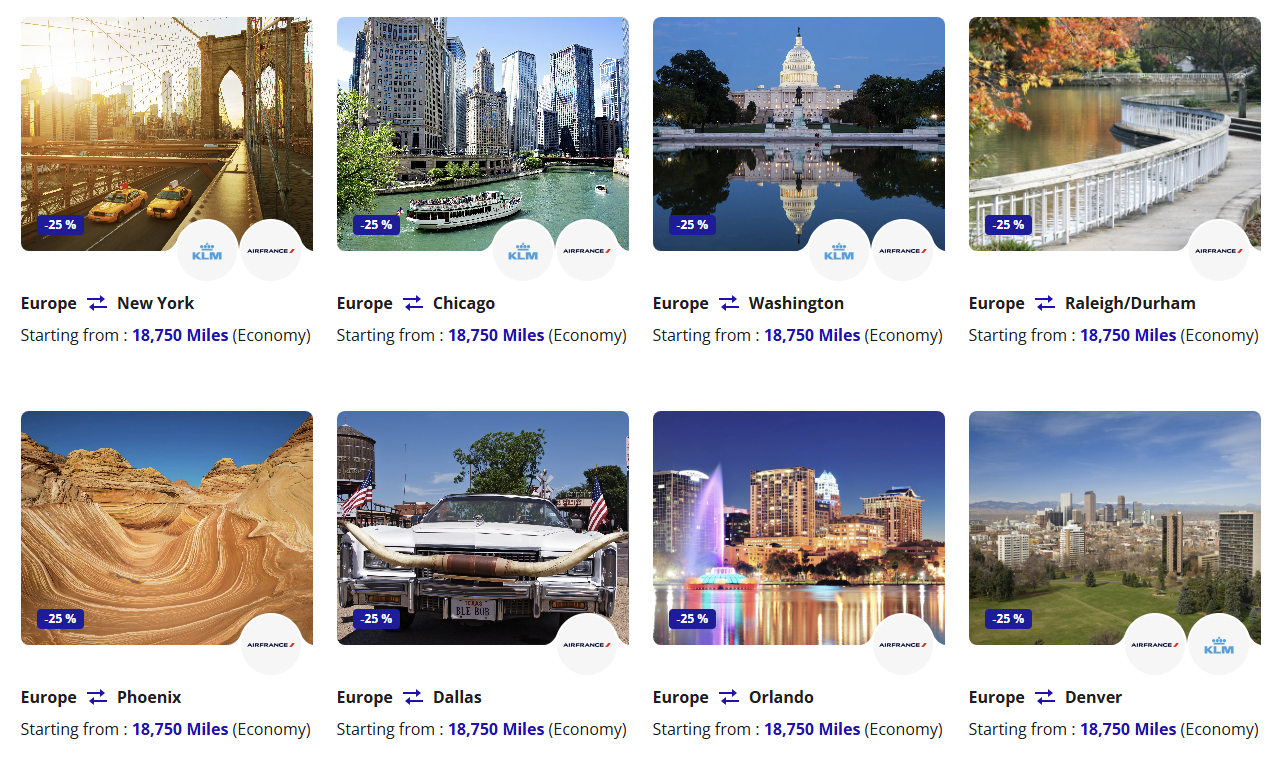Viewport: 1286px width, 776px height.
Task: Click the KLM logo on Denver card
Action: coord(1219,645)
